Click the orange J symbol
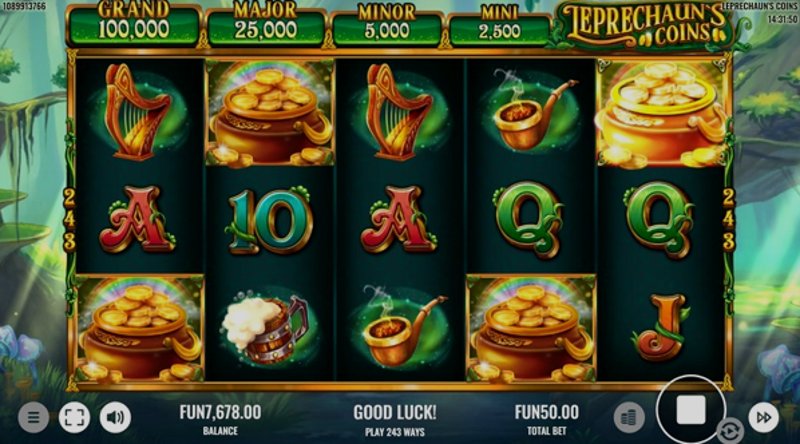 662,327
